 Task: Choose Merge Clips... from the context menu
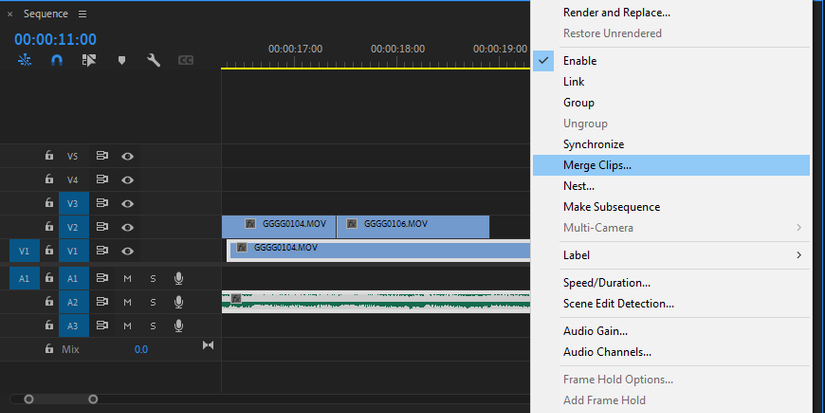(671, 165)
